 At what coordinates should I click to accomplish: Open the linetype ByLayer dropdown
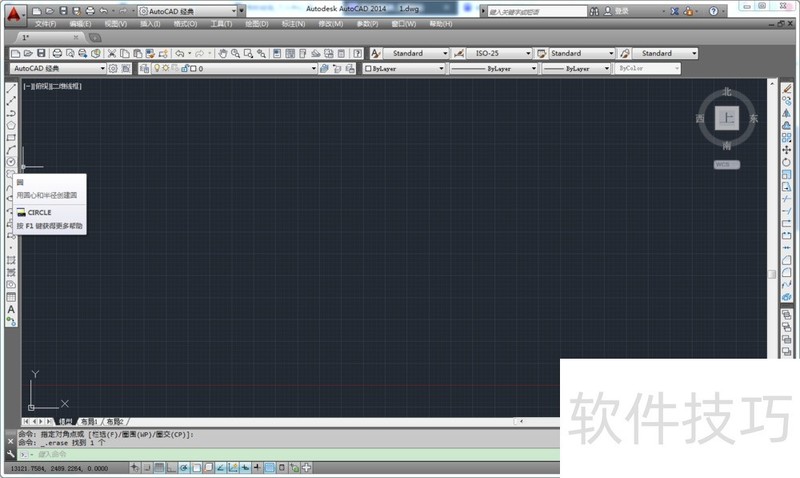pos(534,68)
